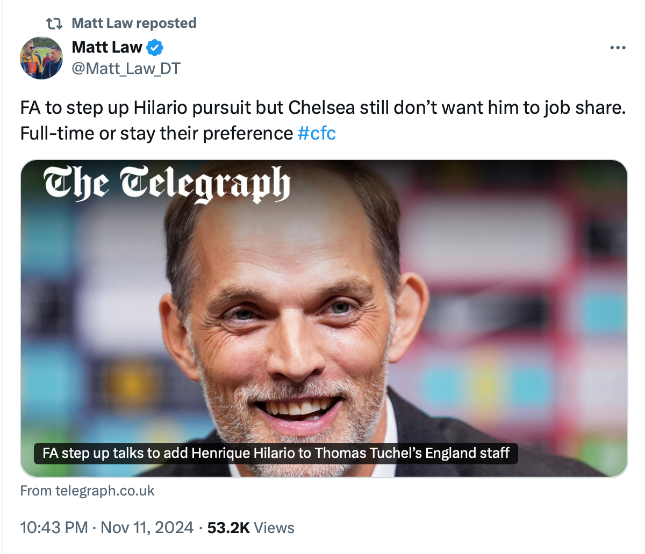Click the blue verified badge

[x=155, y=48]
